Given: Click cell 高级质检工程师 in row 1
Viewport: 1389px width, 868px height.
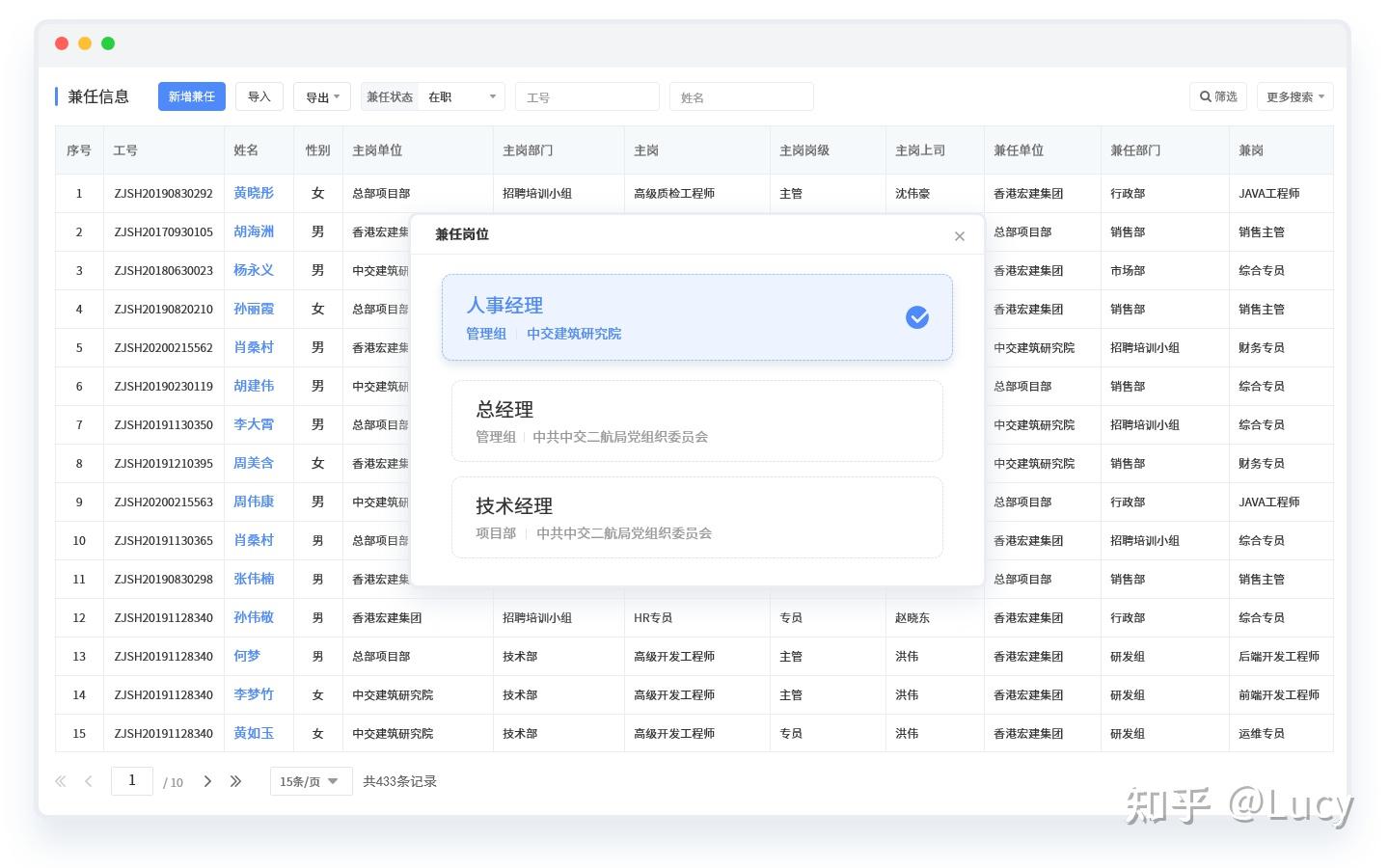Looking at the screenshot, I should click(x=674, y=193).
